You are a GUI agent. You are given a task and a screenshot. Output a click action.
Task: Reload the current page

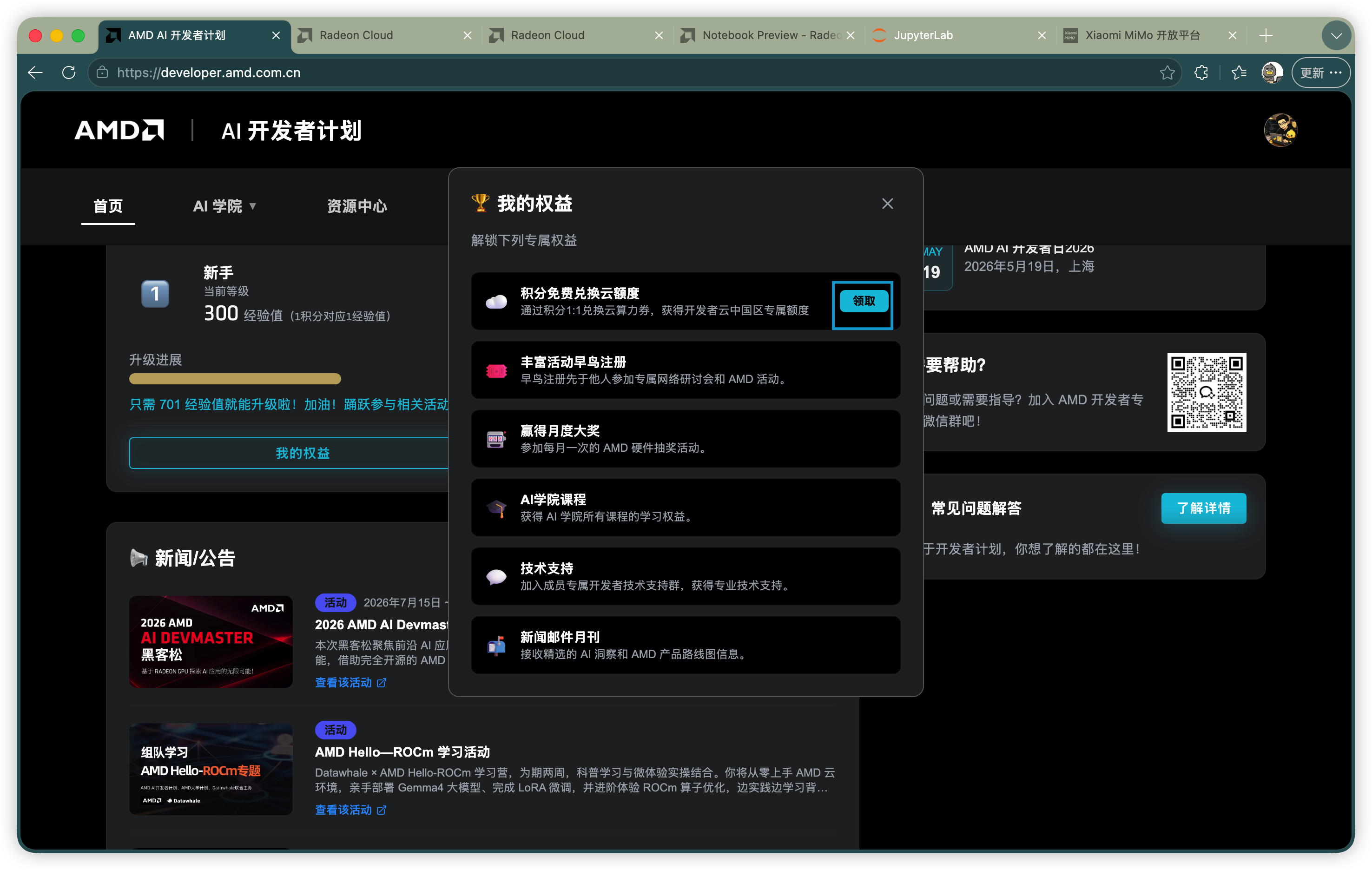coord(69,72)
